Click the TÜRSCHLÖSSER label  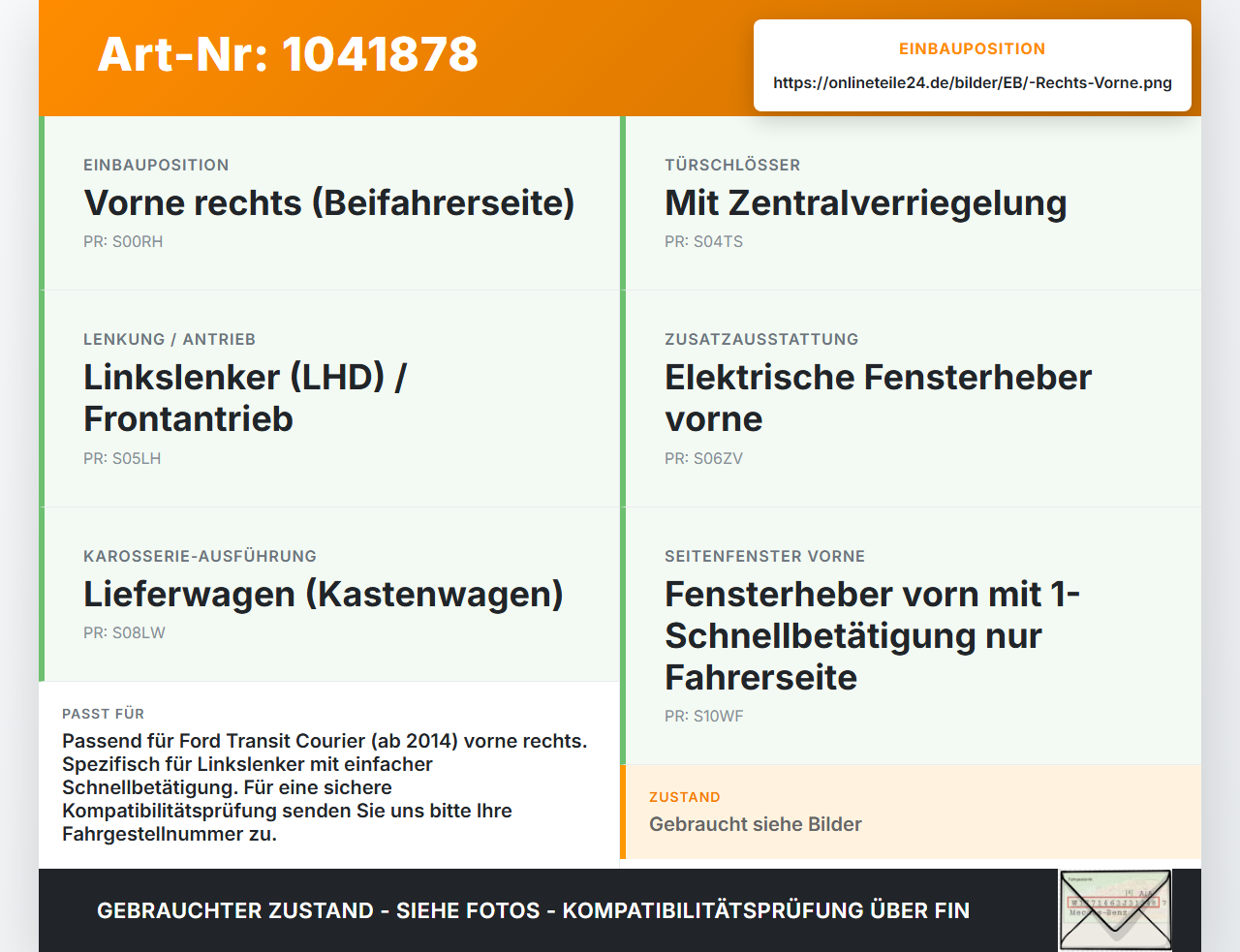tap(732, 166)
